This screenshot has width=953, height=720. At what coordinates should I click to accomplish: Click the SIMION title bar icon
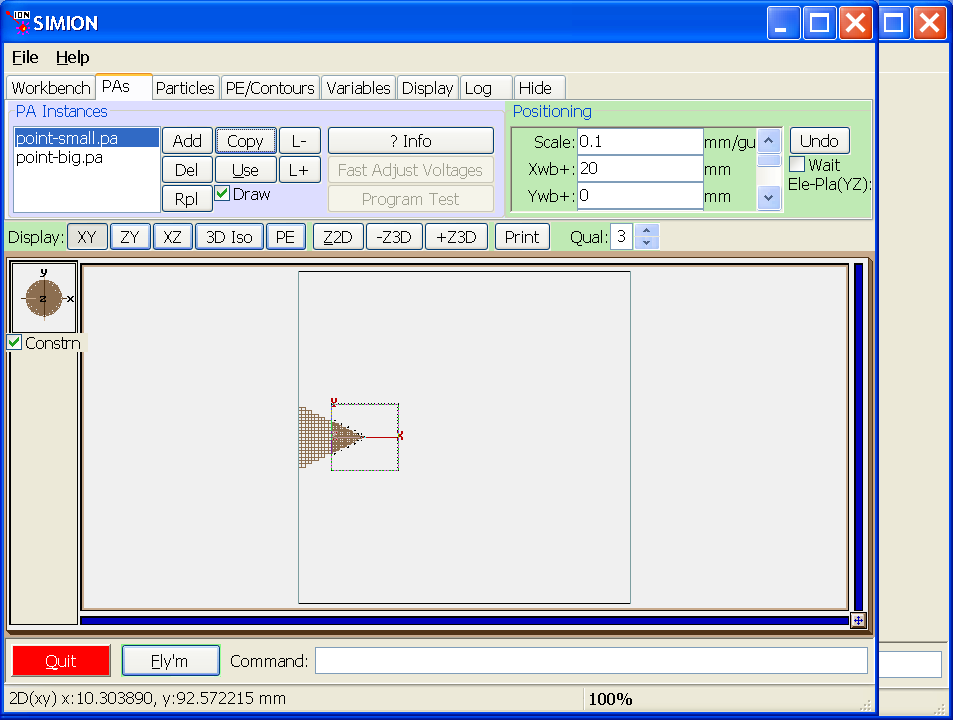[x=20, y=22]
